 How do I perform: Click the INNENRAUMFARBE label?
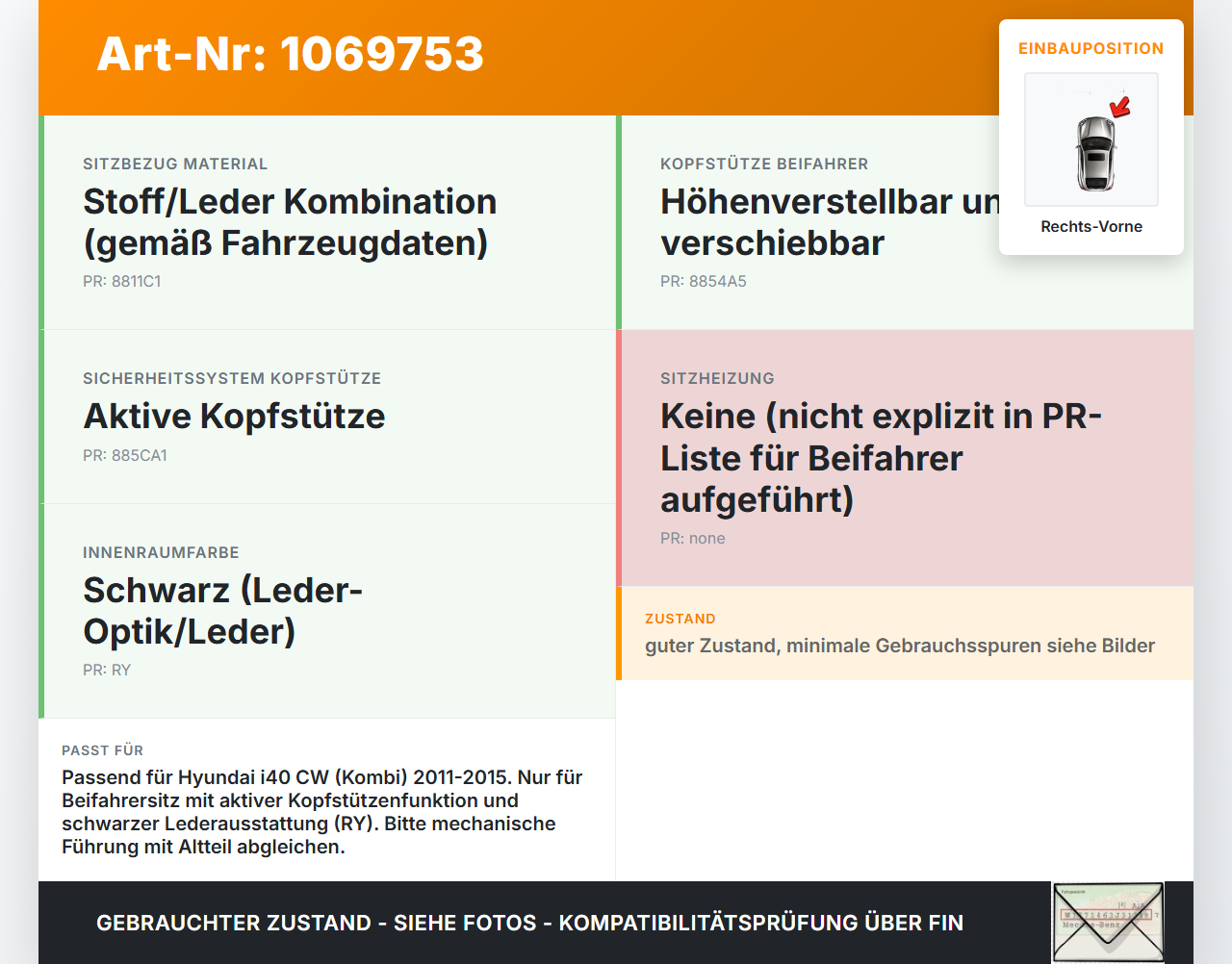(161, 552)
